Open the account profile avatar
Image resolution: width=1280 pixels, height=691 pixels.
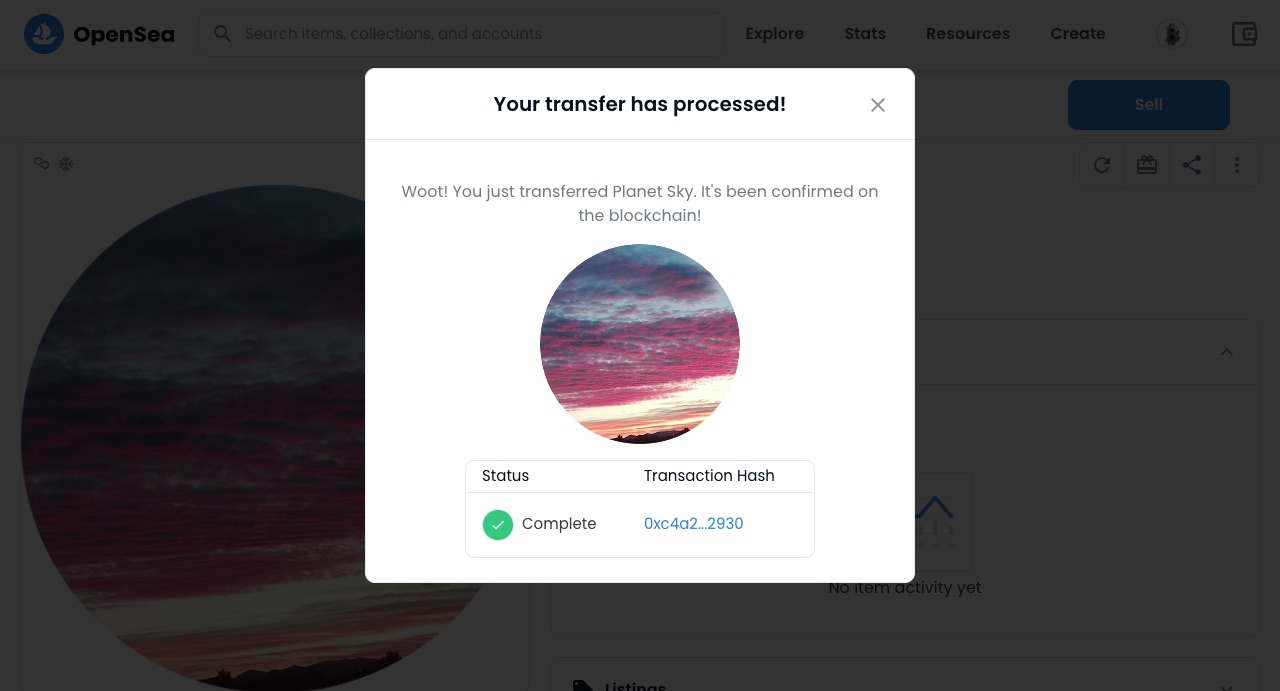[1171, 34]
